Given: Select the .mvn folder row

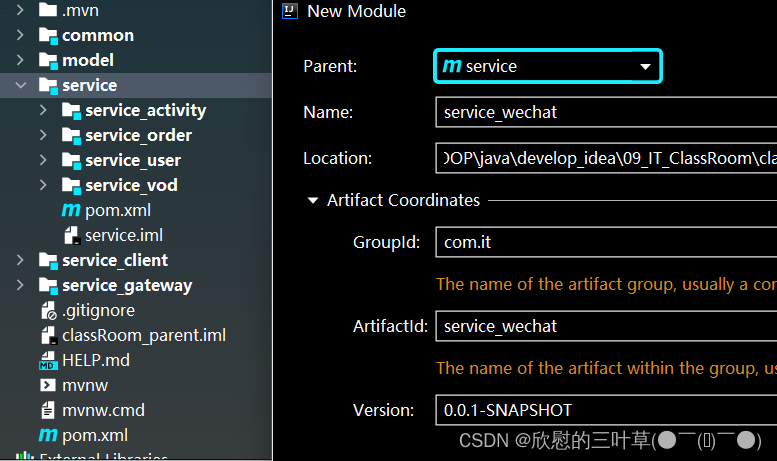Looking at the screenshot, I should (x=136, y=10).
